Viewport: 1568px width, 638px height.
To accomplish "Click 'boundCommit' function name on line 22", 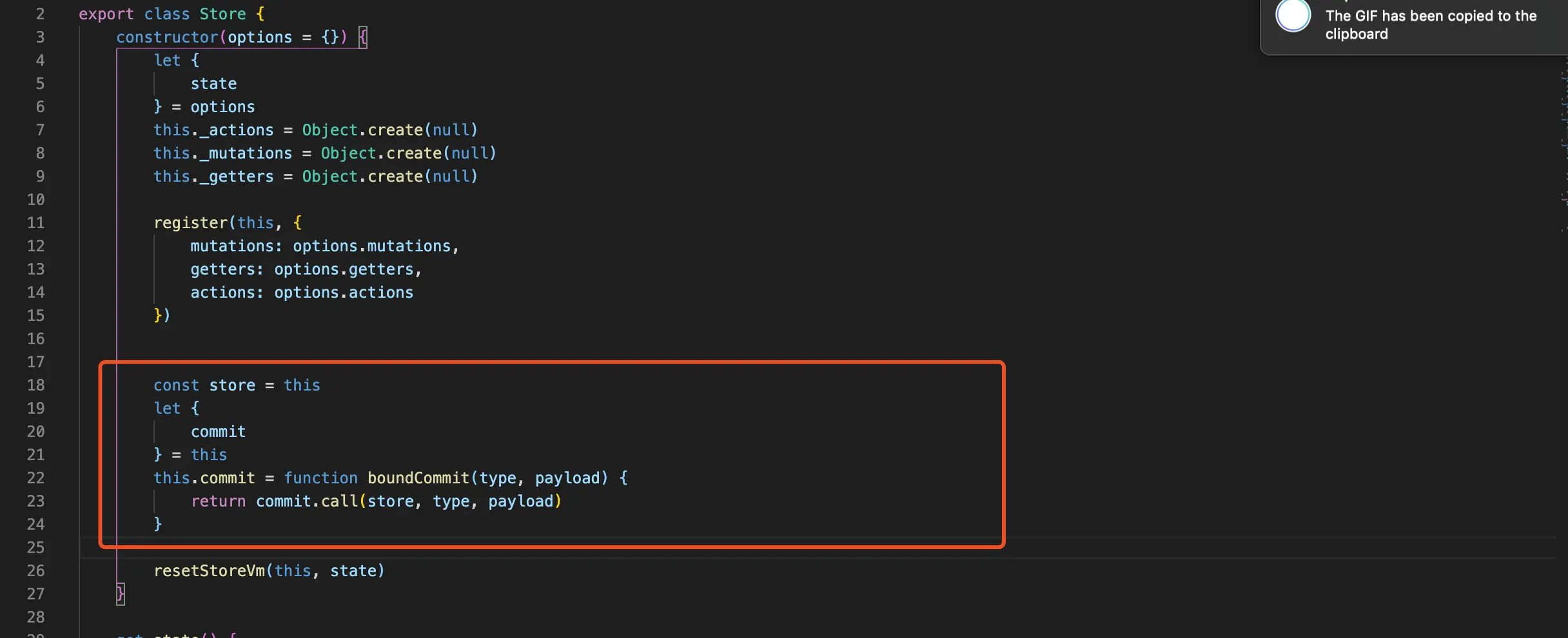I will pyautogui.click(x=418, y=478).
